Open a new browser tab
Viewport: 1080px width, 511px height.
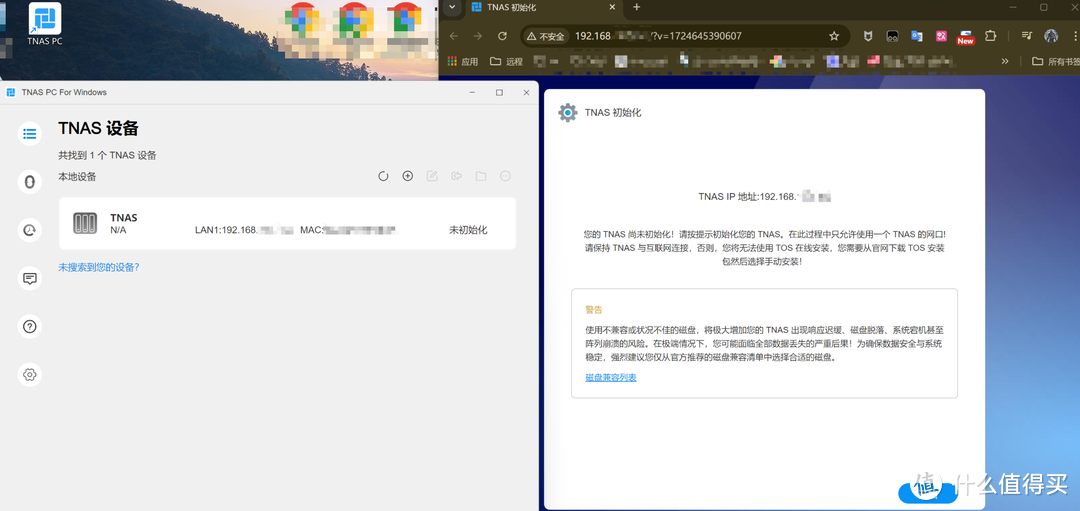point(636,7)
